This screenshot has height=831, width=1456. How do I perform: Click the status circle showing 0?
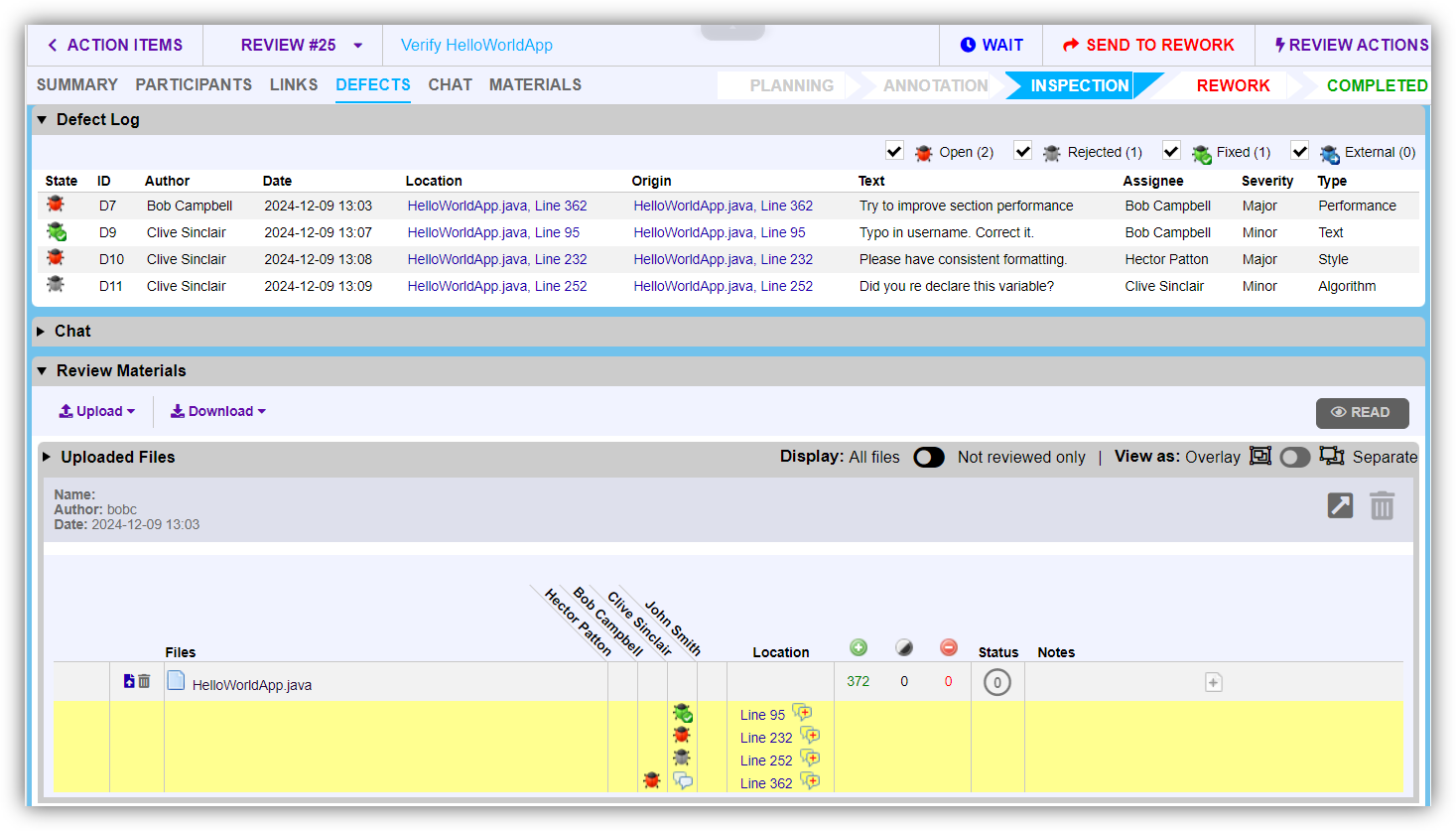click(x=996, y=682)
